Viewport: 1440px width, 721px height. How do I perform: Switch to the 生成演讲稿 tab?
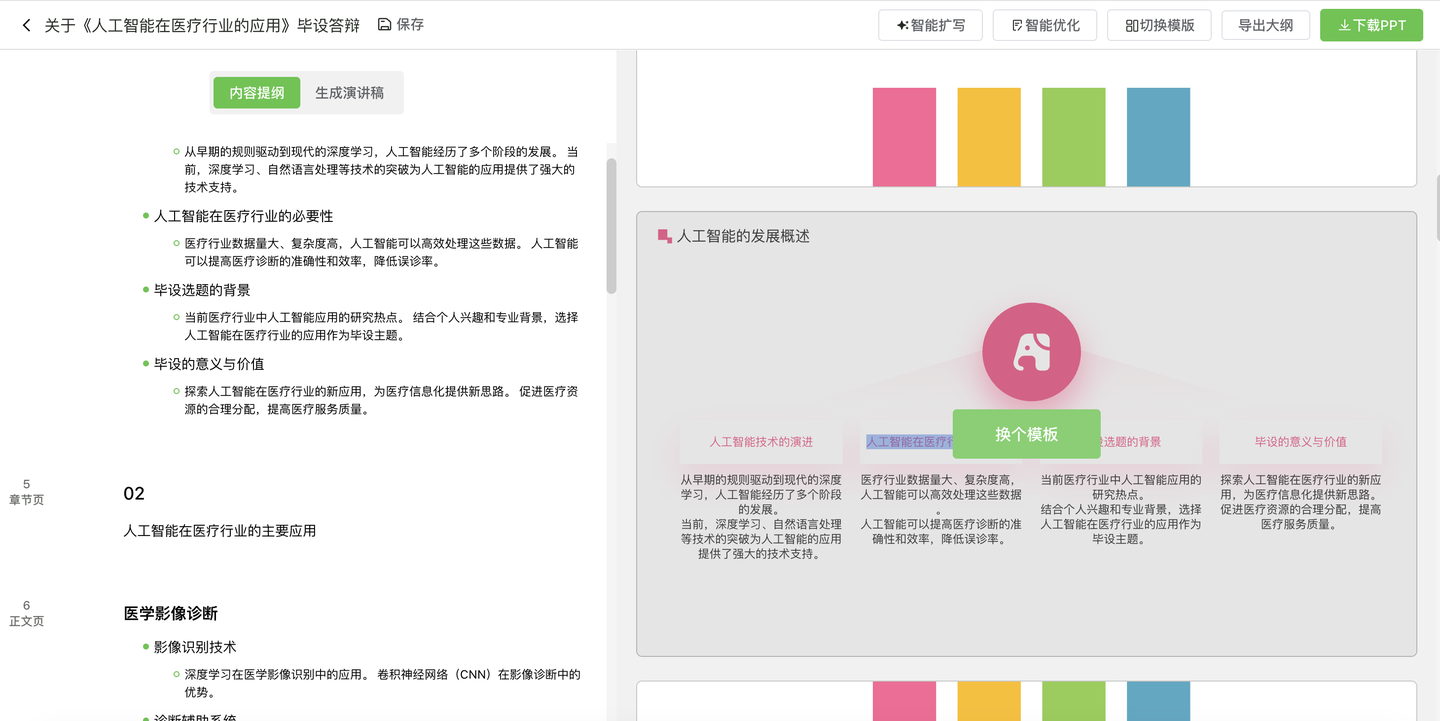pyautogui.click(x=350, y=92)
